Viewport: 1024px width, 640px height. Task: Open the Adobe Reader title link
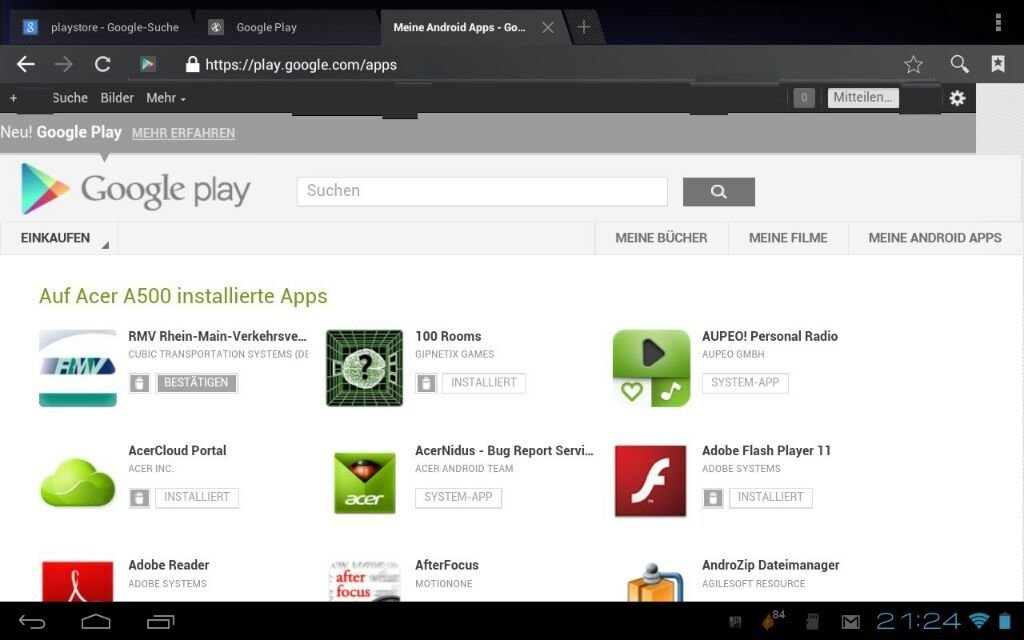click(168, 565)
